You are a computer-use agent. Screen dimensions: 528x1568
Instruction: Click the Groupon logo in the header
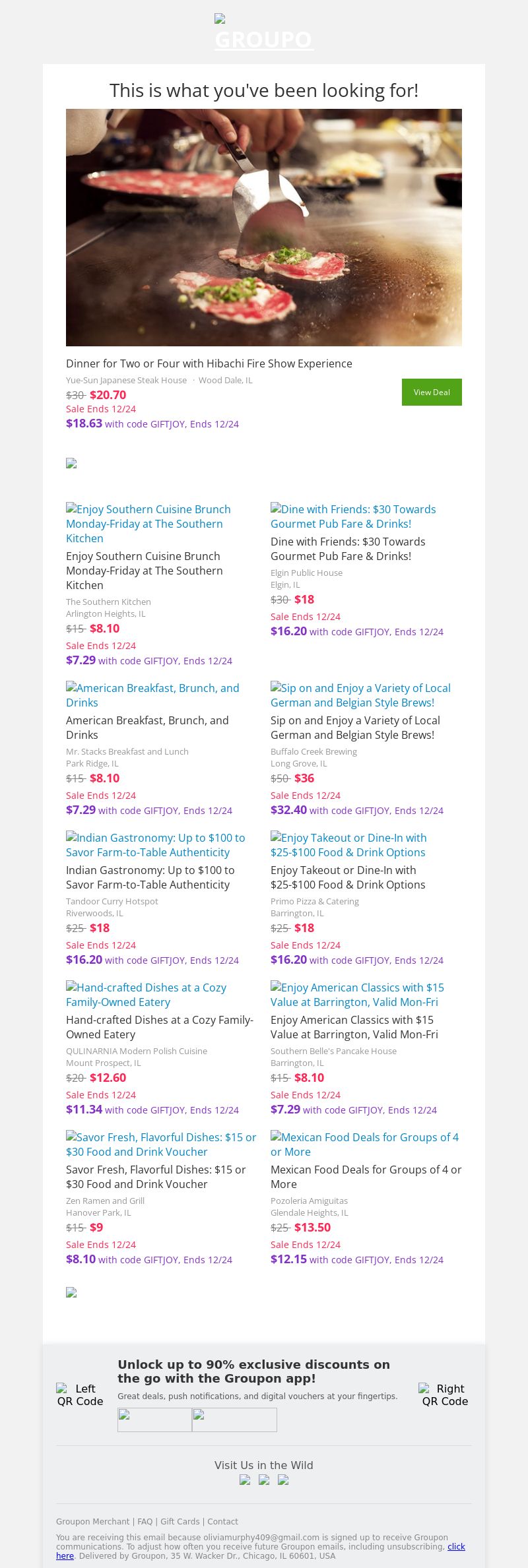tap(263, 34)
